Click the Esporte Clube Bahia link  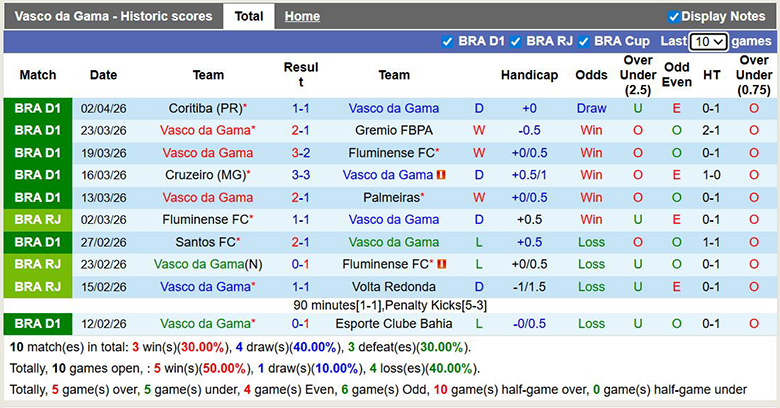pos(394,323)
